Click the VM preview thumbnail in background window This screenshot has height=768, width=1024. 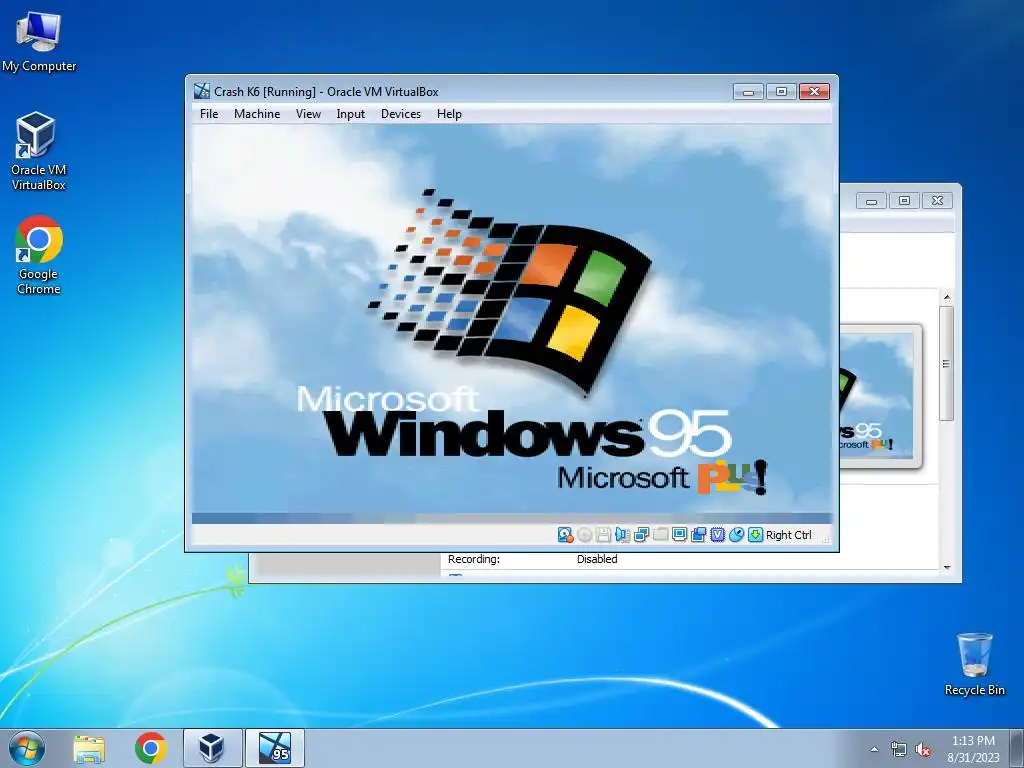(880, 396)
